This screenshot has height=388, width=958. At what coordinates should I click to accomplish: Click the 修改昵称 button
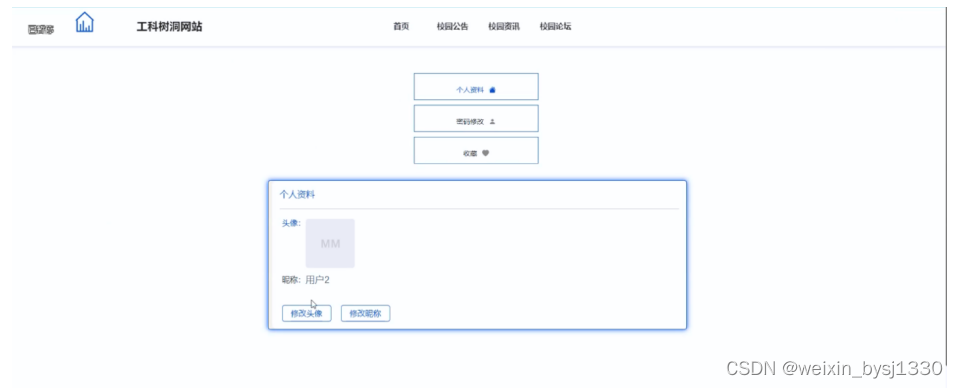[365, 313]
